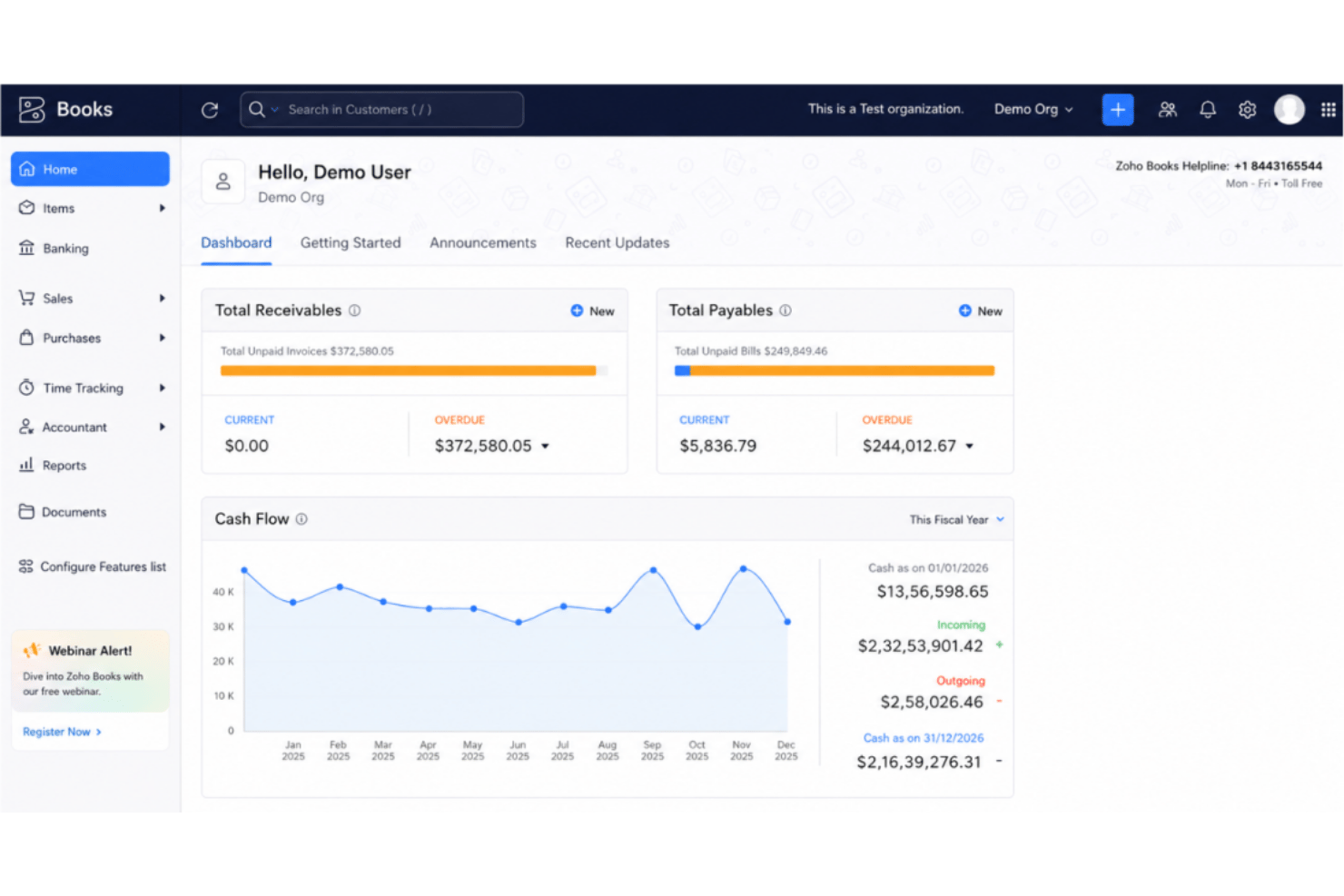Open the This Fiscal Year dropdown
This screenshot has height=896, width=1344.
tap(957, 519)
